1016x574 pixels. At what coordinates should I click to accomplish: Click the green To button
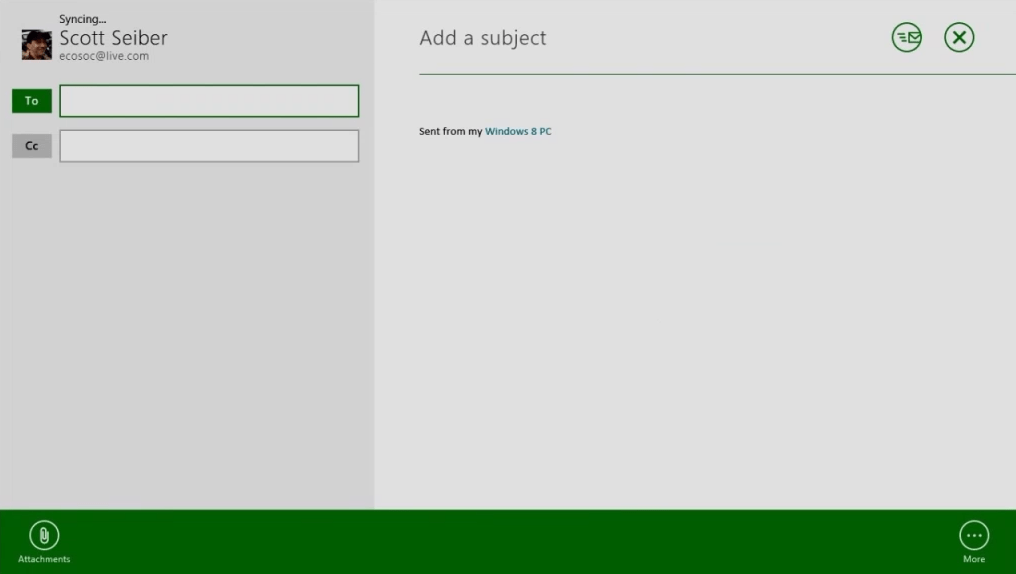point(32,101)
